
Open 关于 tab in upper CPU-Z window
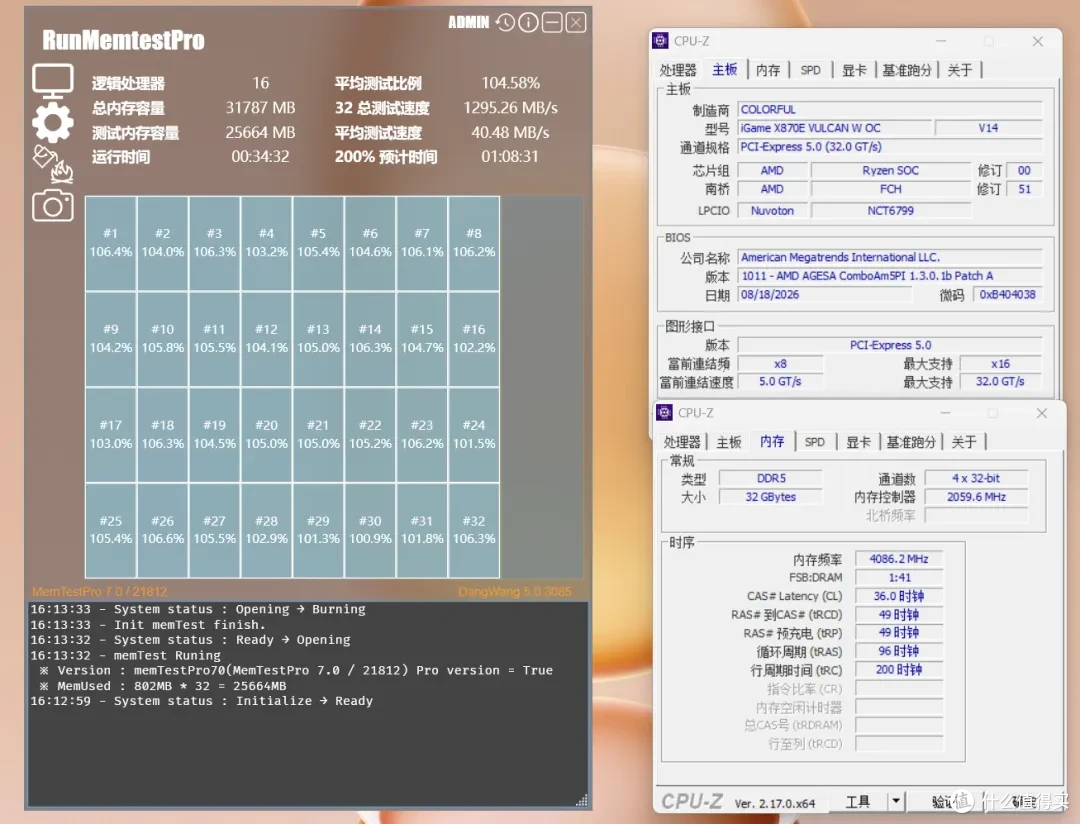point(959,70)
